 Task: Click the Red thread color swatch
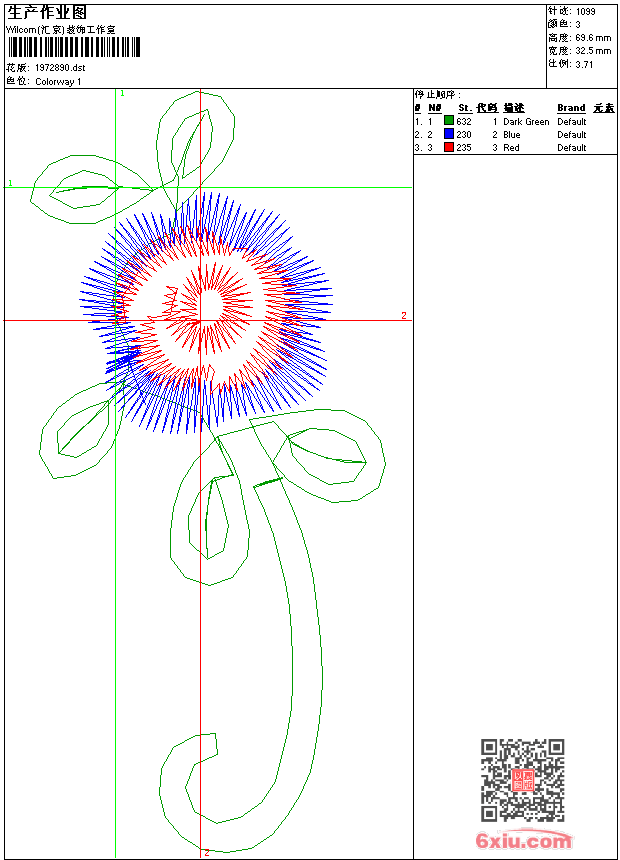[x=449, y=147]
